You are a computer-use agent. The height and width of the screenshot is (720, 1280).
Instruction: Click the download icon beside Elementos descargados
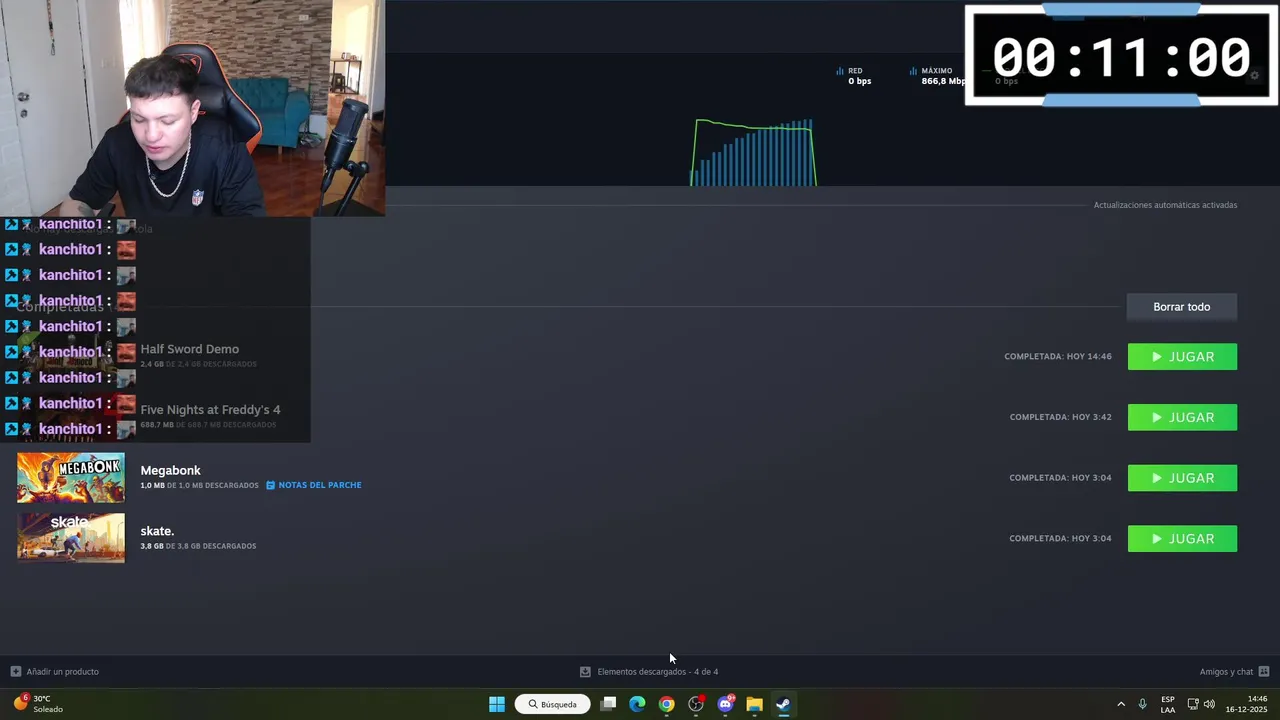coord(585,672)
